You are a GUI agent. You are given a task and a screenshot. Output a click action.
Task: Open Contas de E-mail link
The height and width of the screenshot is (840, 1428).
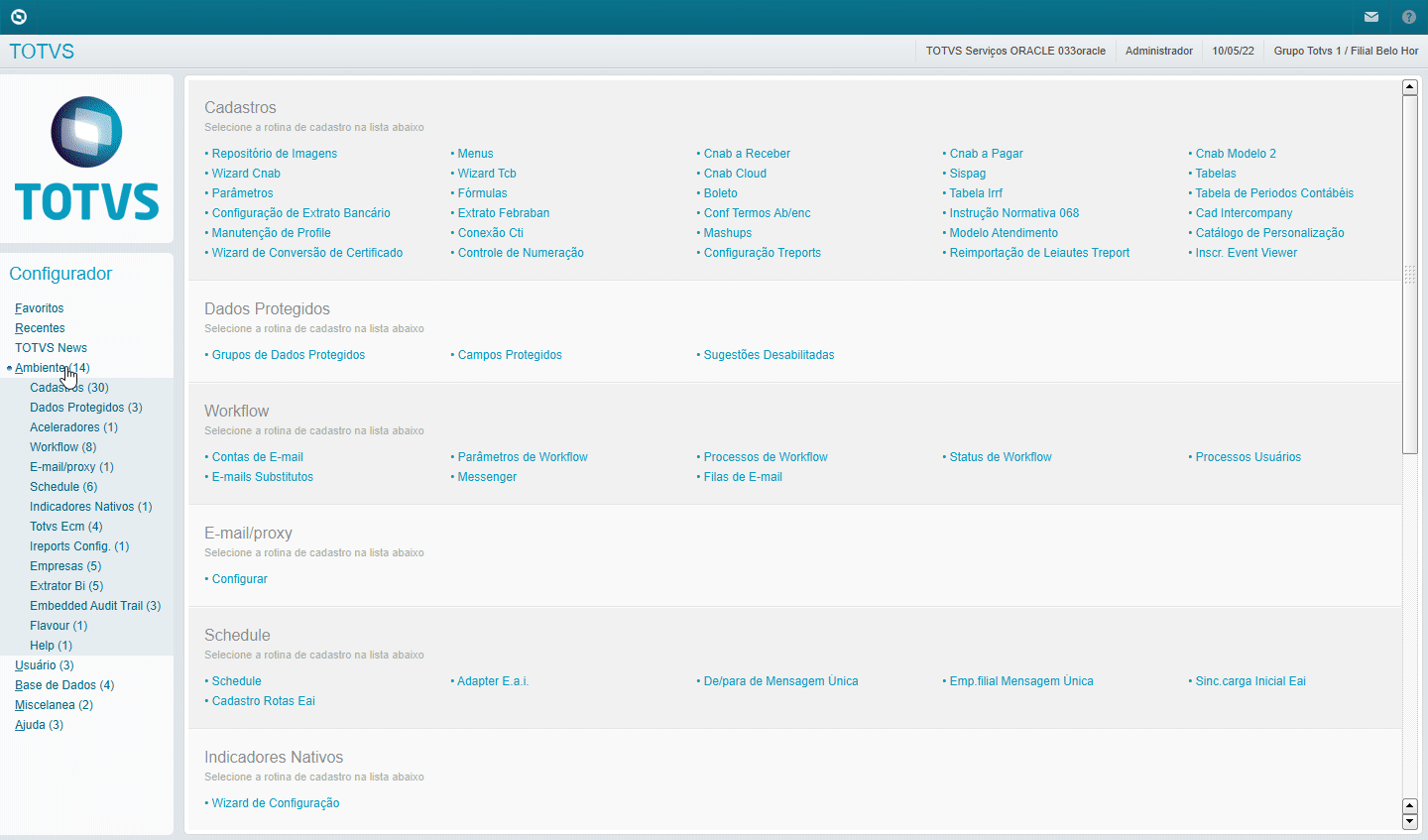[x=257, y=457]
